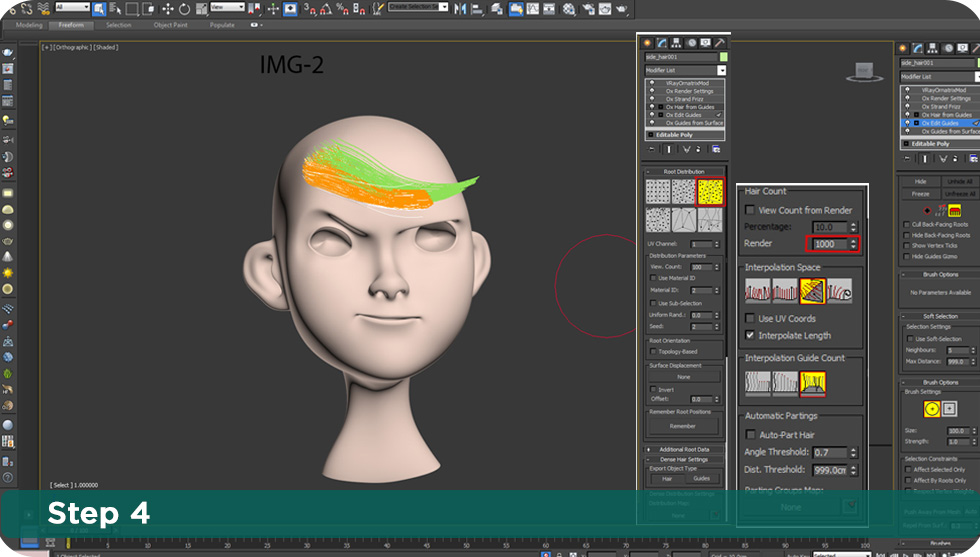Uncheck Interpolate Length option
The height and width of the screenshot is (557, 980).
click(751, 336)
